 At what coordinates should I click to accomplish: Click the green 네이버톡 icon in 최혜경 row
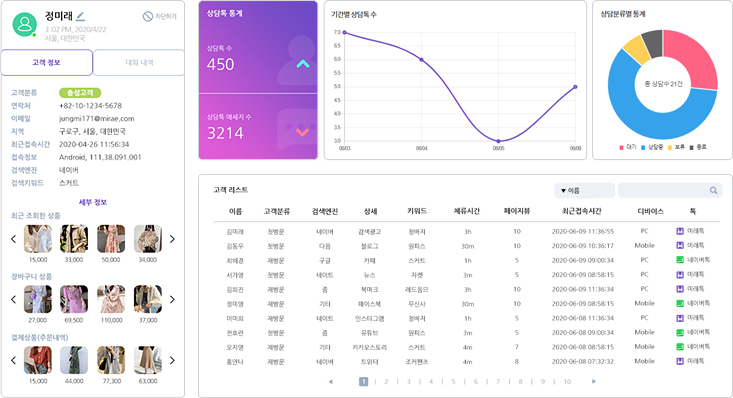click(680, 260)
